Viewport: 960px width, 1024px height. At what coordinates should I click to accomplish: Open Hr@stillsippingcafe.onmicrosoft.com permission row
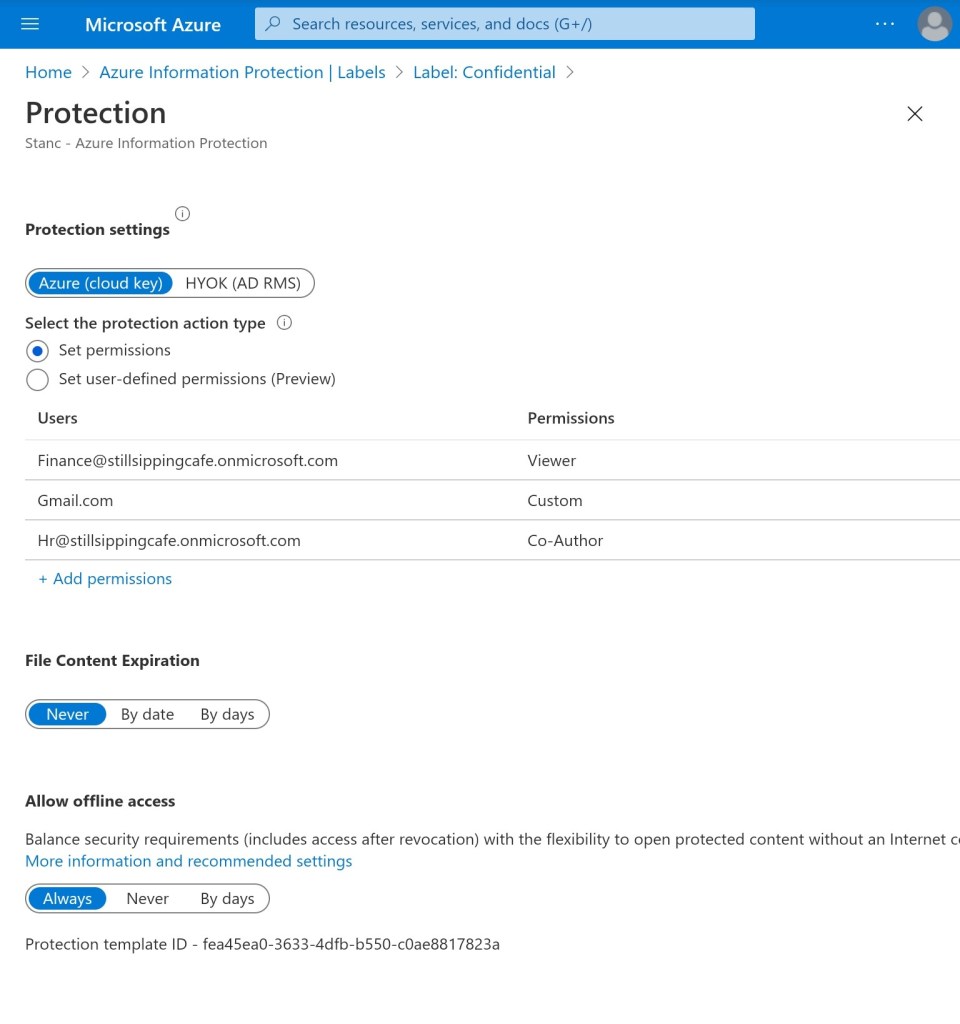pyautogui.click(x=492, y=540)
